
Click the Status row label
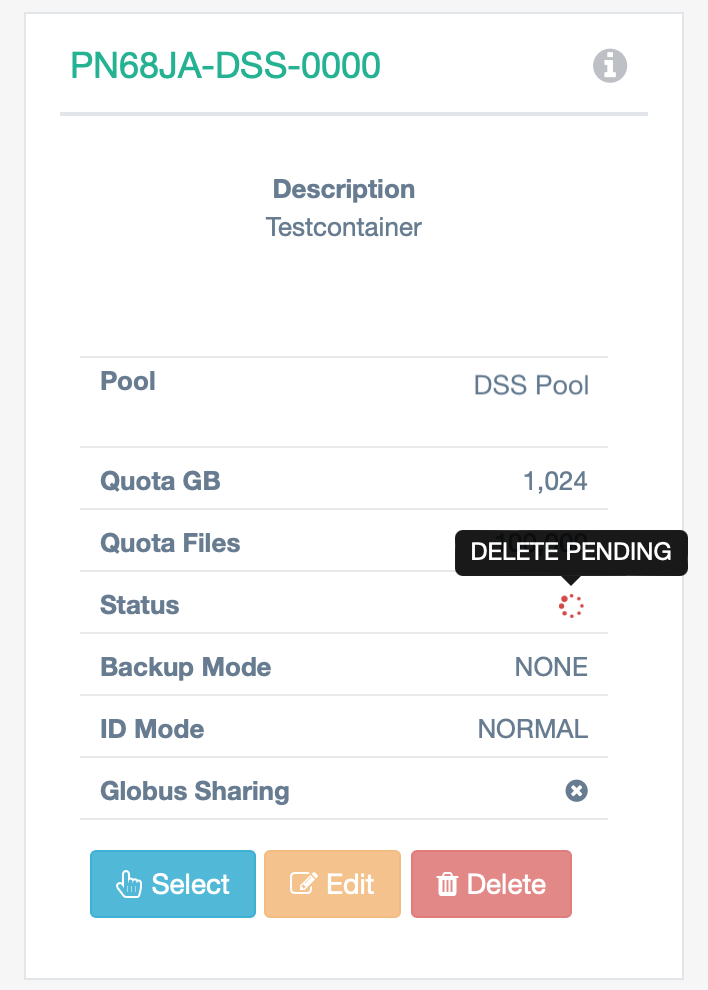tap(140, 605)
